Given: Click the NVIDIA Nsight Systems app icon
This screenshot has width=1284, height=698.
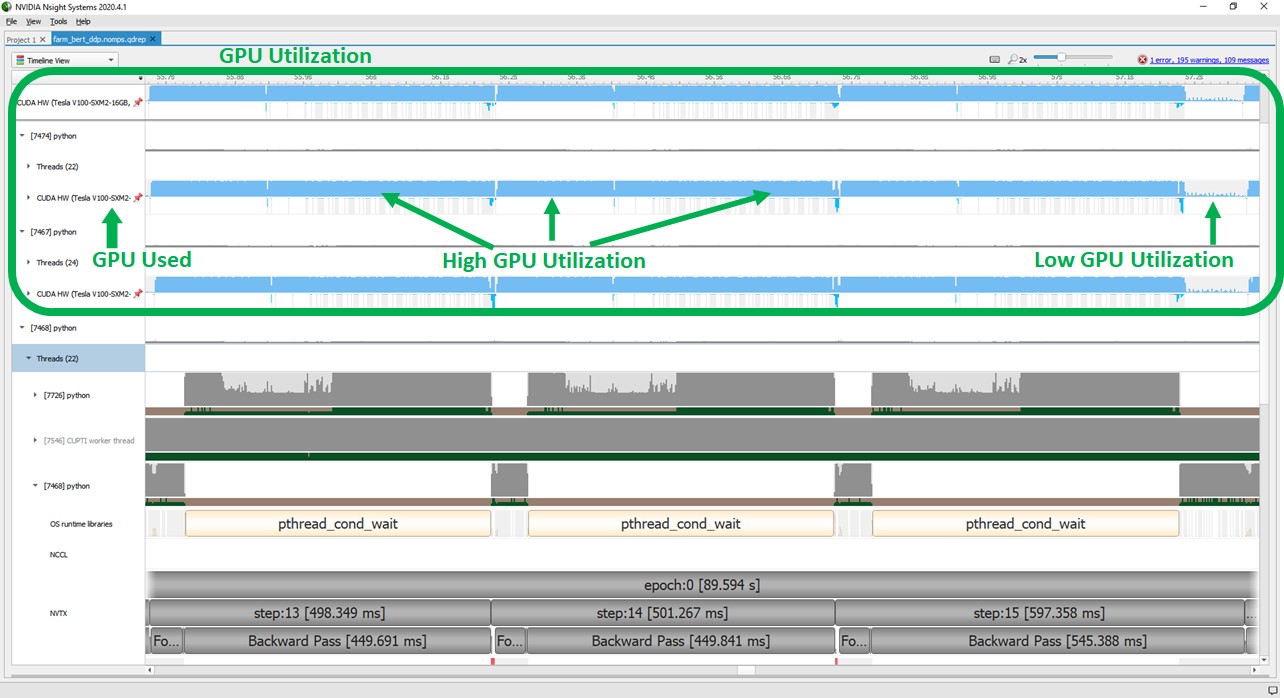Looking at the screenshot, I should [7, 6].
